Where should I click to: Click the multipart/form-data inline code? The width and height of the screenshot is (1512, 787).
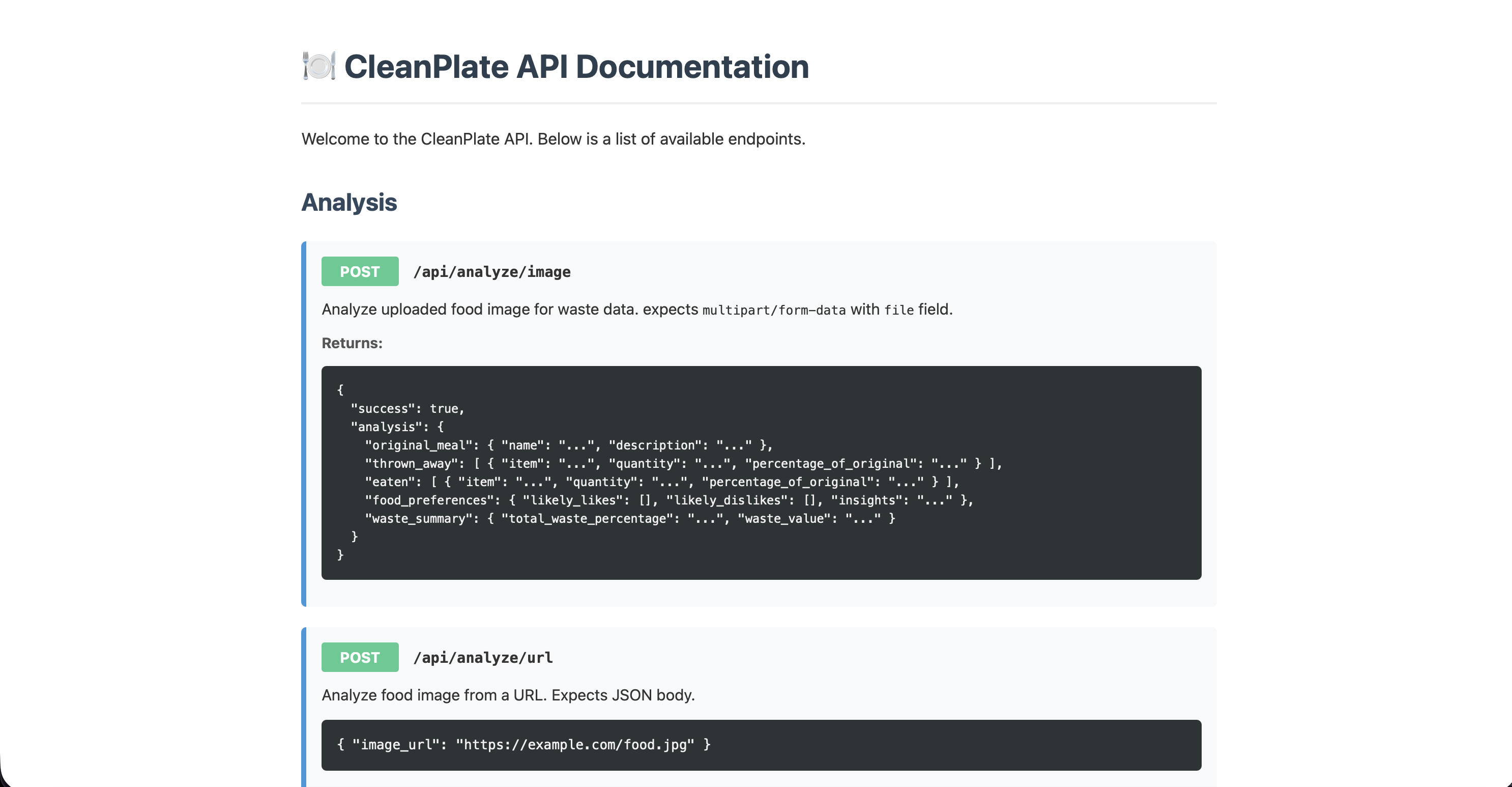774,310
